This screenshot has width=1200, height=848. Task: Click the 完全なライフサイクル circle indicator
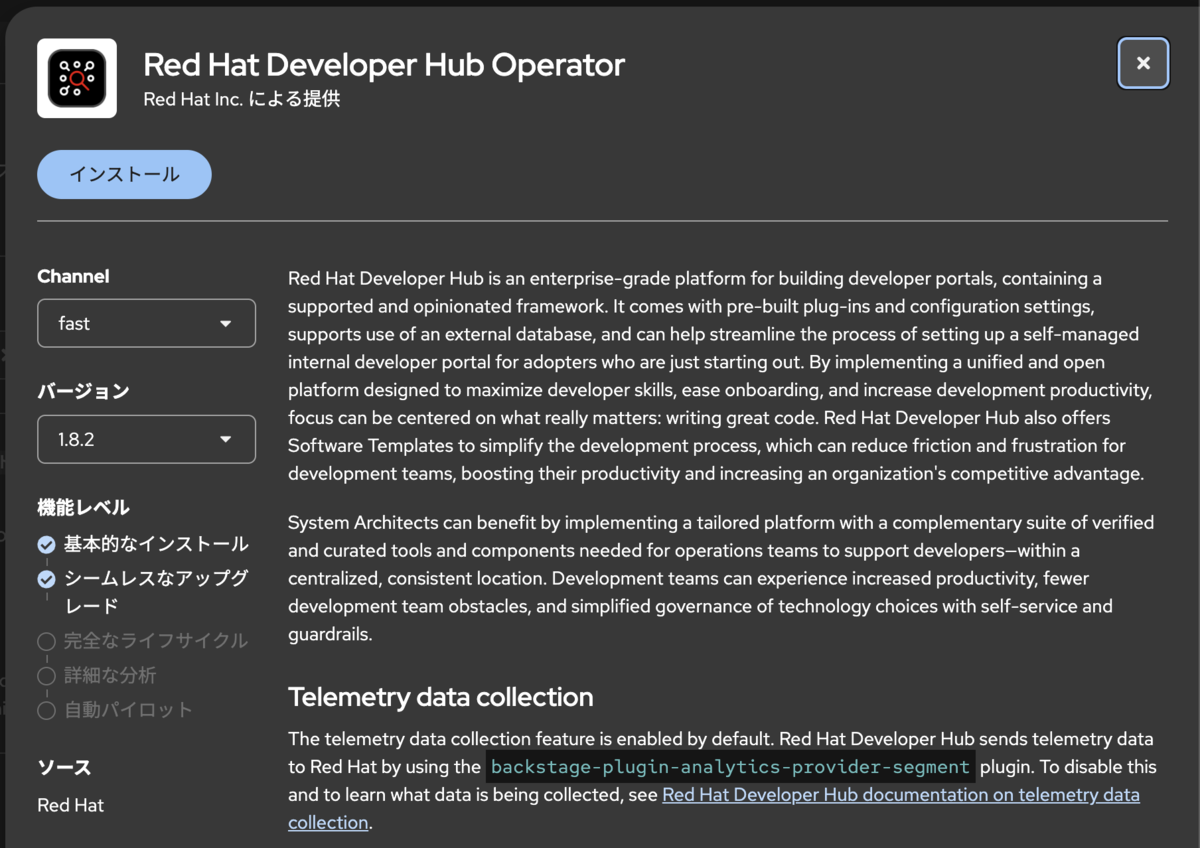point(46,641)
